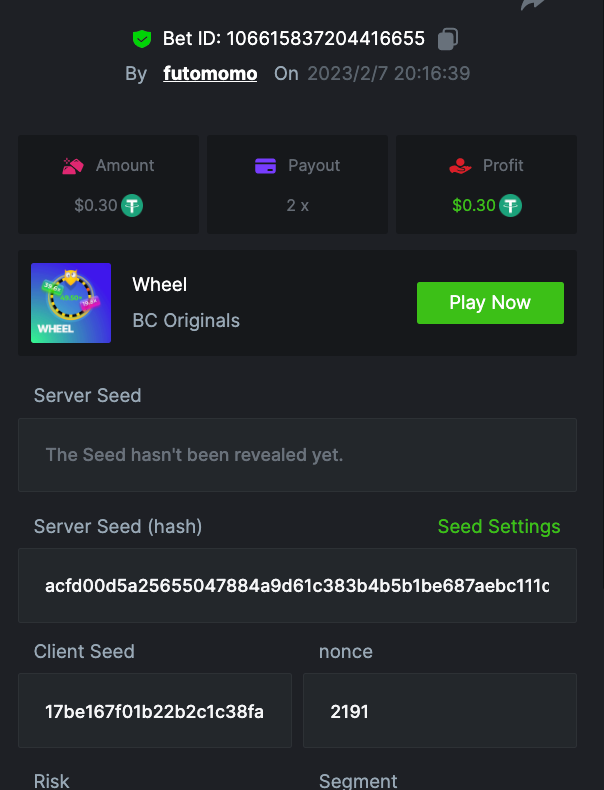Click the Client Seed field

tap(155, 711)
